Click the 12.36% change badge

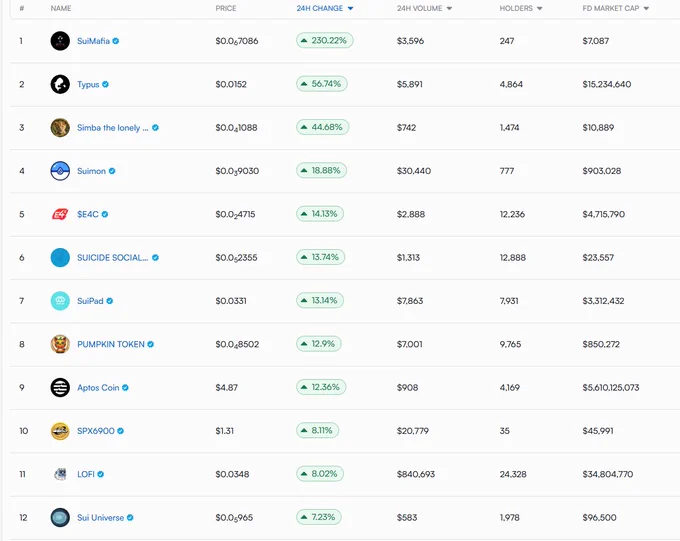321,387
